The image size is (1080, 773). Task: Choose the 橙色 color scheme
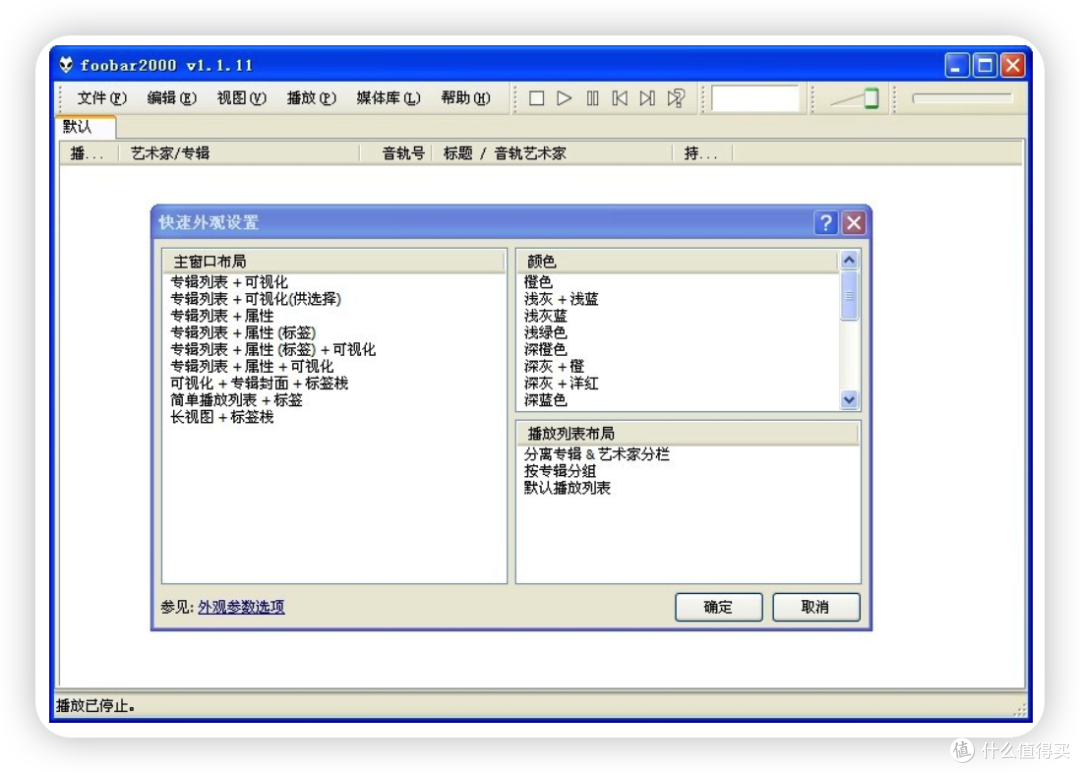pos(538,282)
